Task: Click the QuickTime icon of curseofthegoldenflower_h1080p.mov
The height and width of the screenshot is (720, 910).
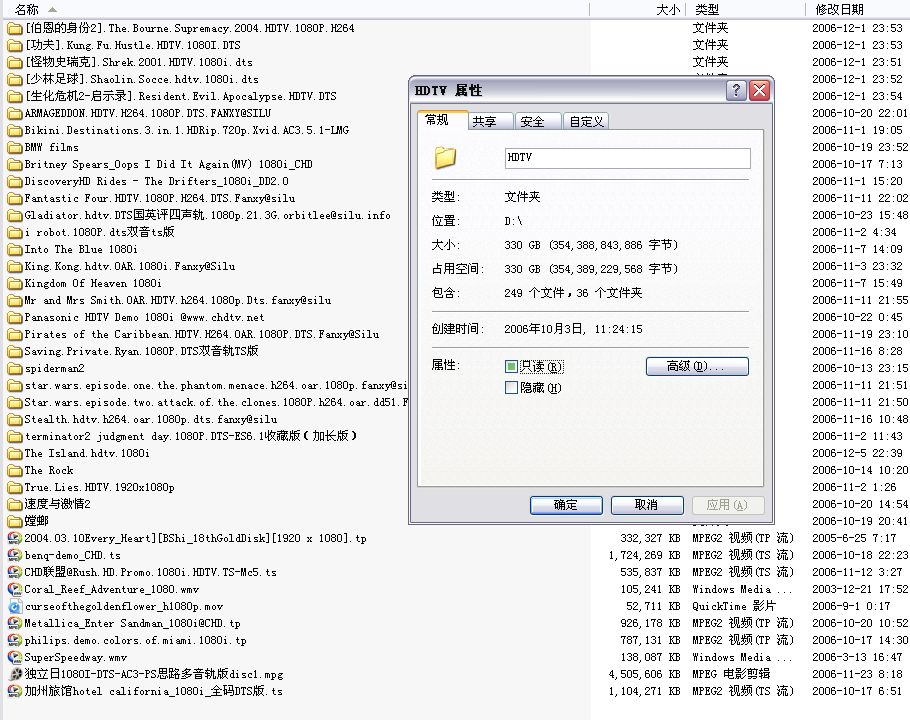Action: [14, 606]
